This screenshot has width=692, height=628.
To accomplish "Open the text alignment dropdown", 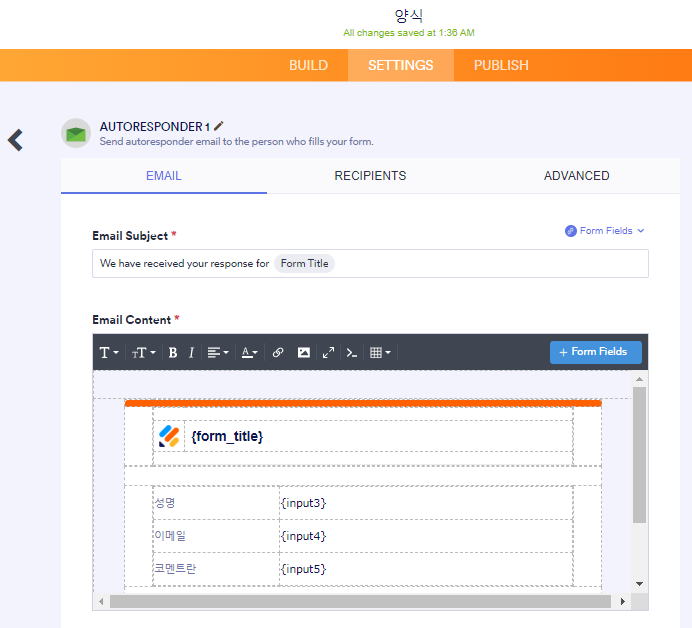I will coord(218,353).
